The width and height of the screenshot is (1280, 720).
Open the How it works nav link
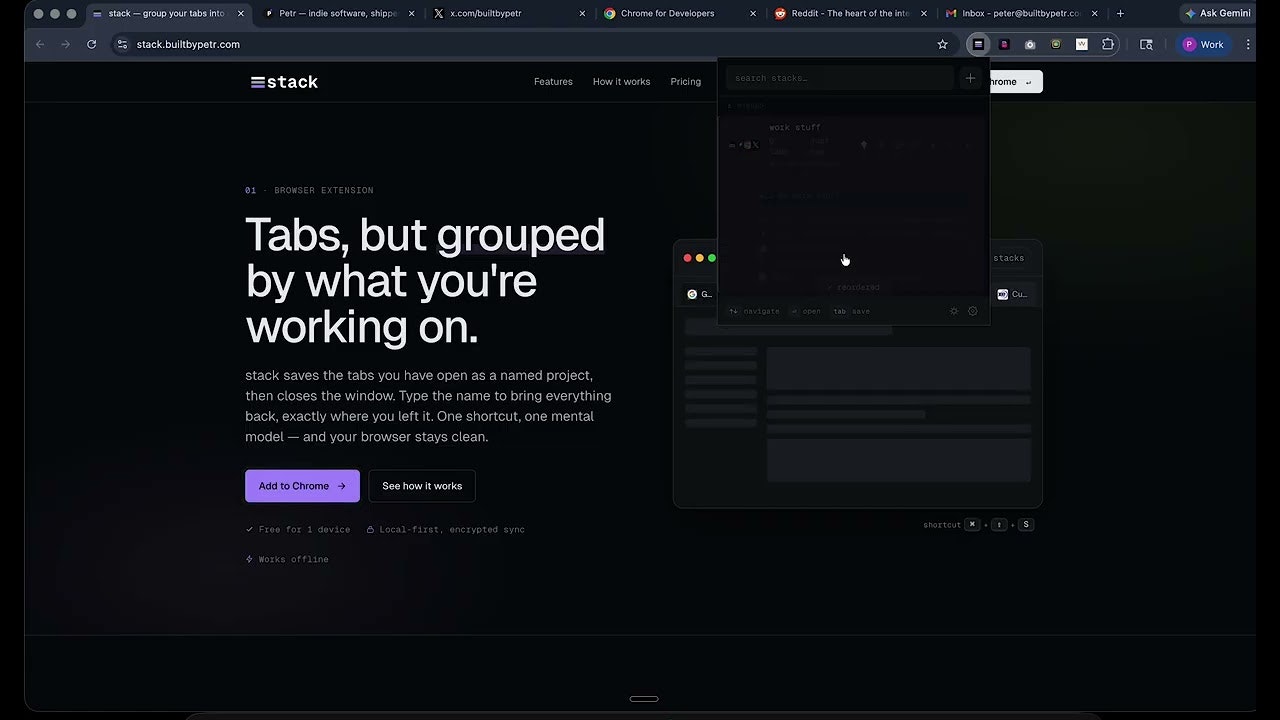(621, 82)
